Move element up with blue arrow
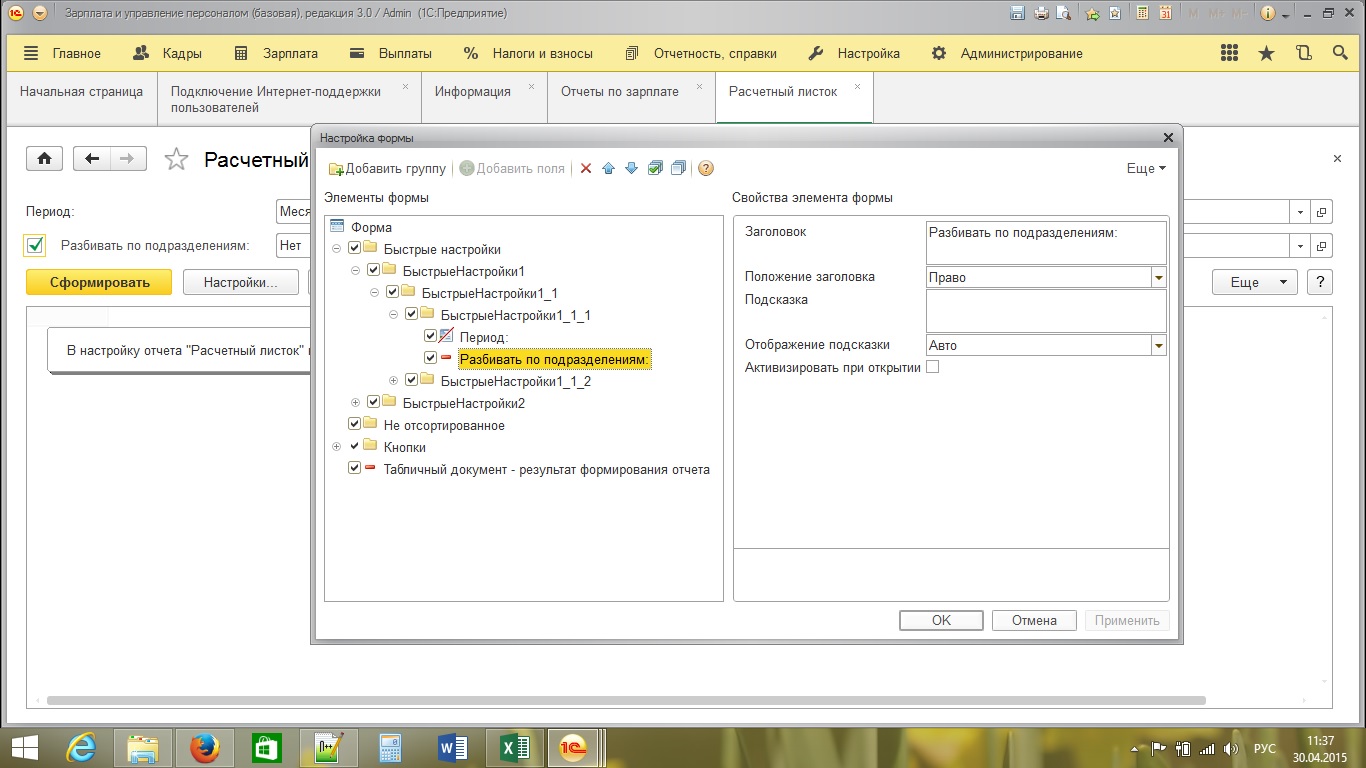The width and height of the screenshot is (1366, 768). click(x=608, y=169)
